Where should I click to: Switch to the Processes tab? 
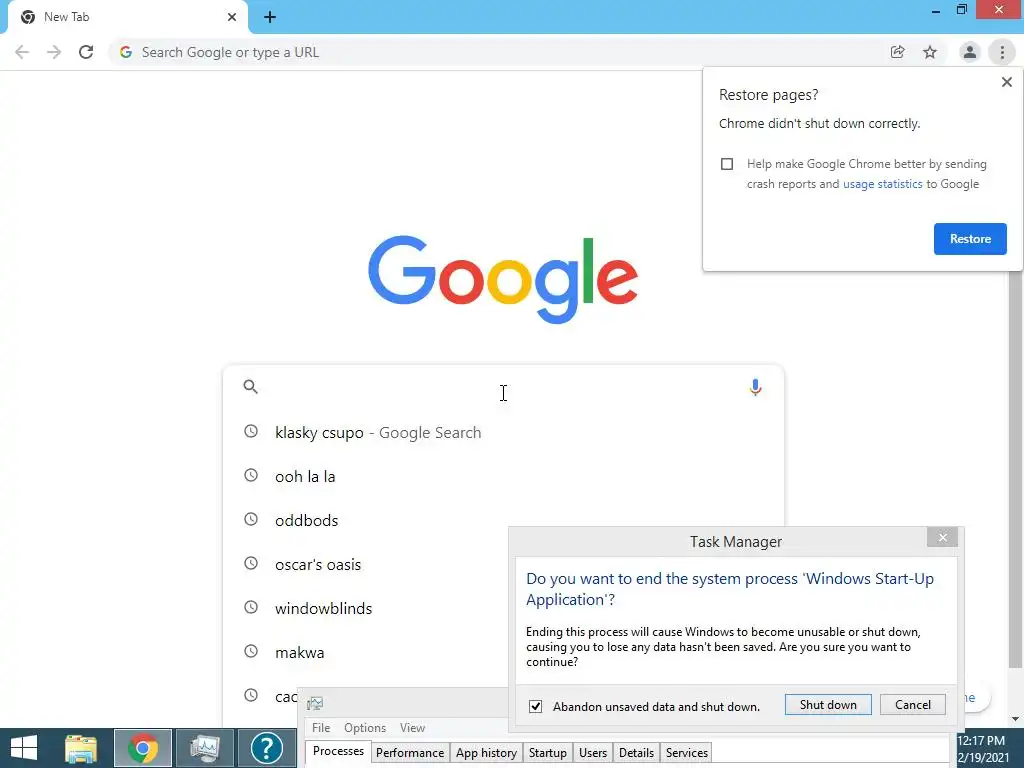tap(338, 751)
